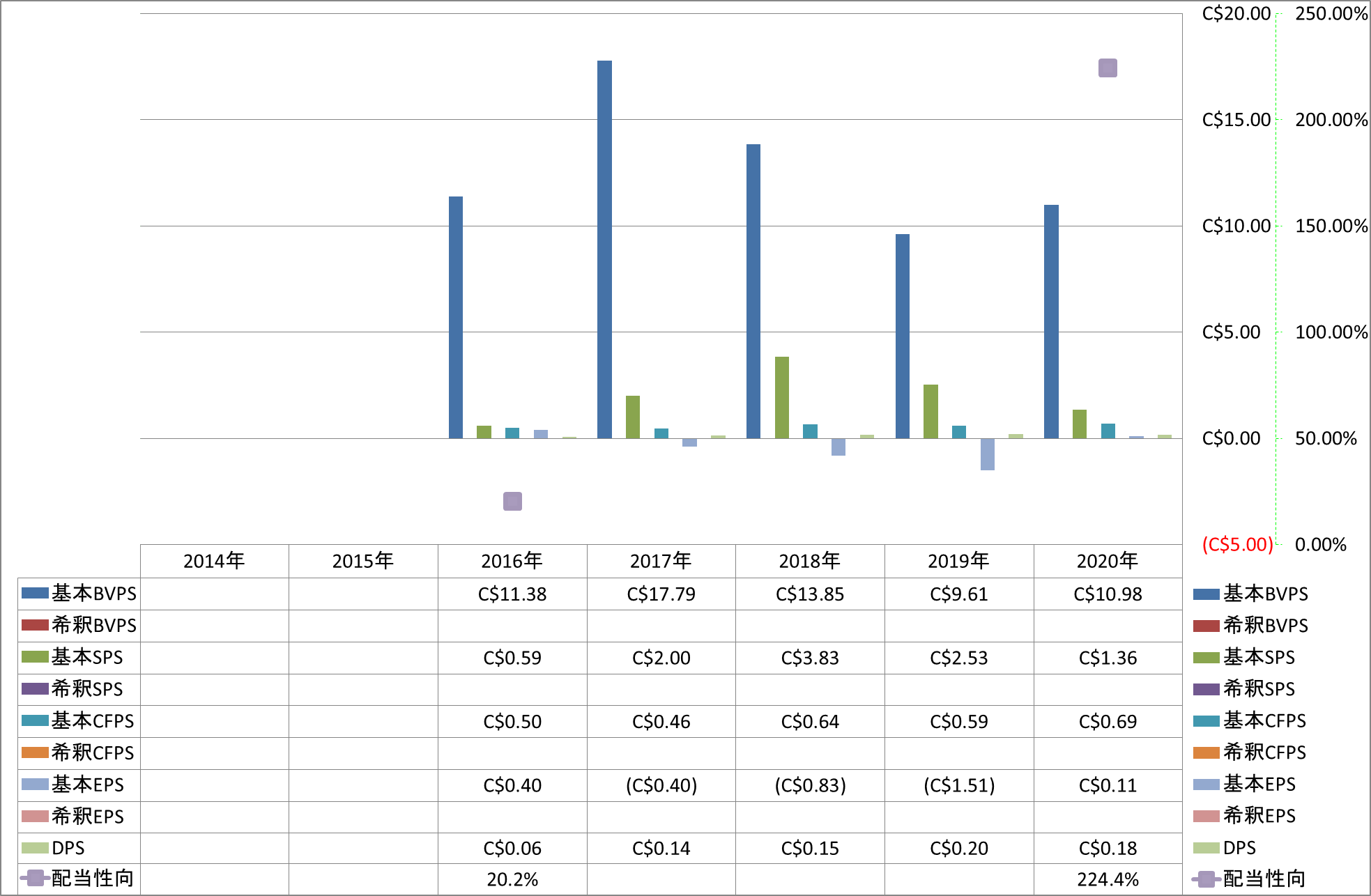Click the 2020年 配当性向 purple marker
This screenshot has height=896, width=1371.
(x=1108, y=68)
